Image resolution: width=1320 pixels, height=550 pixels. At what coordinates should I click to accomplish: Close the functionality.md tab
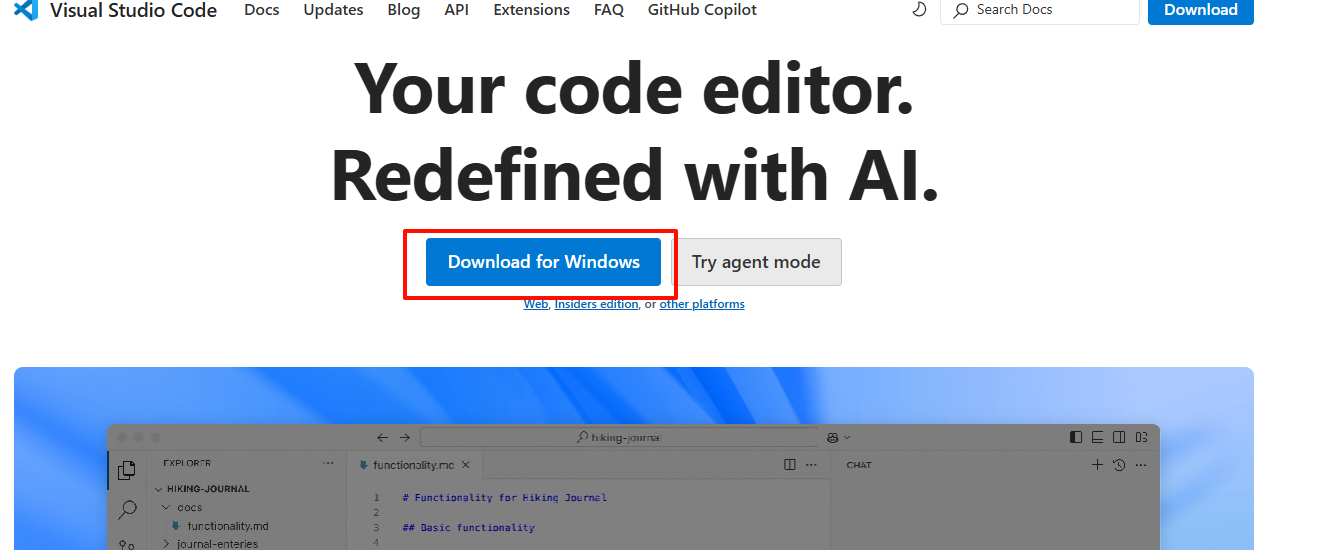[x=466, y=465]
